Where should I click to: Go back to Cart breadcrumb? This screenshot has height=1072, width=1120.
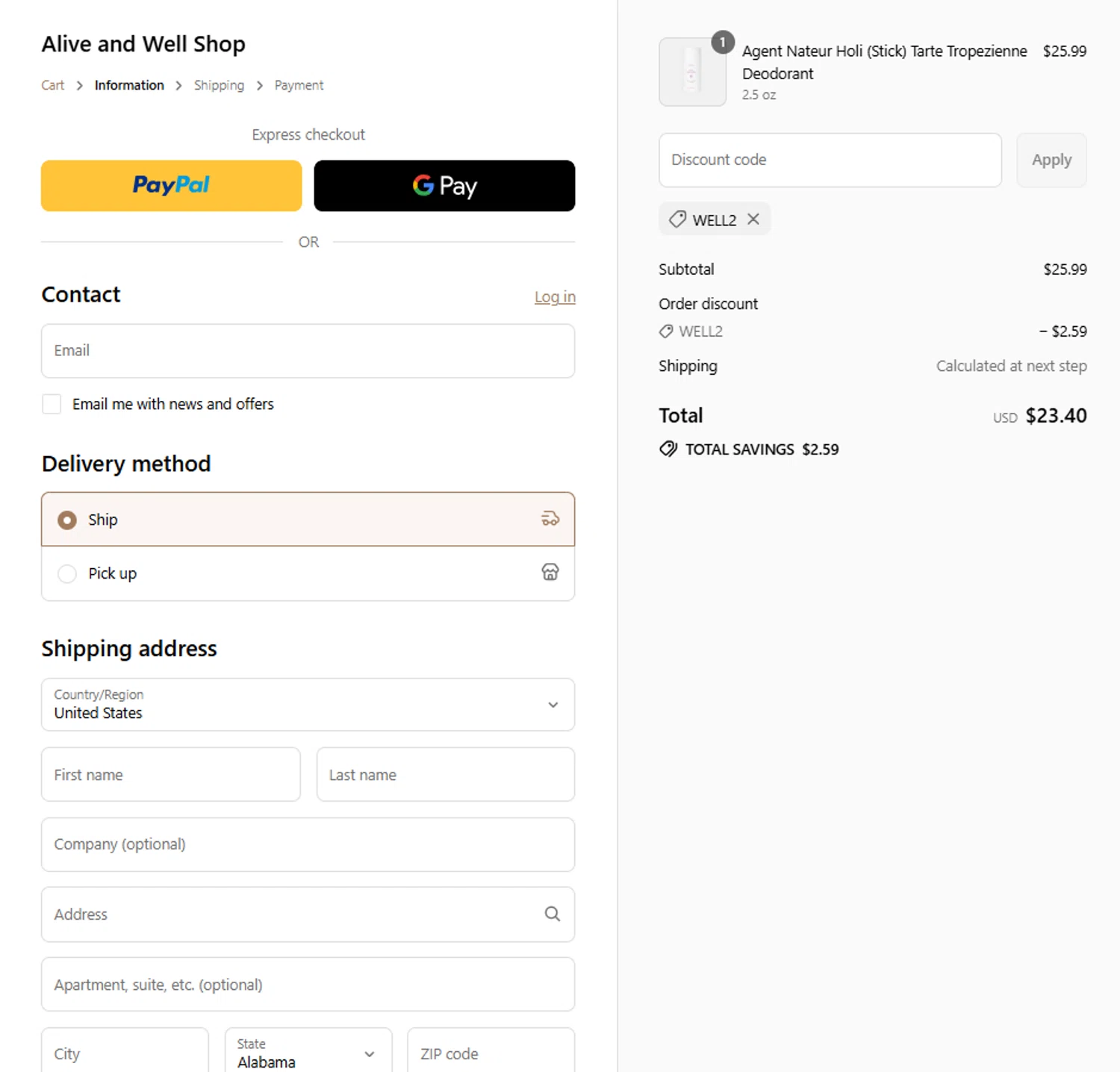pyautogui.click(x=53, y=85)
